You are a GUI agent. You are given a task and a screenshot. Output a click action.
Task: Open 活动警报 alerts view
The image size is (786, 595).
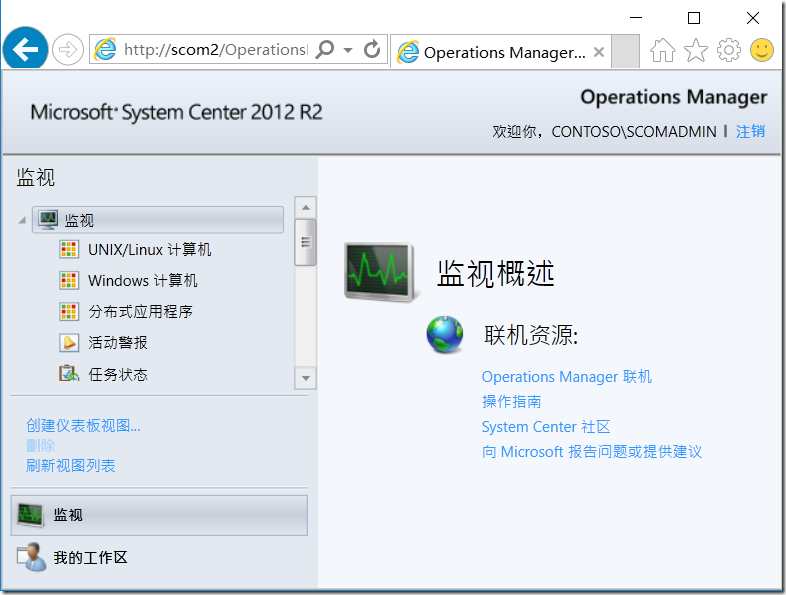point(118,342)
